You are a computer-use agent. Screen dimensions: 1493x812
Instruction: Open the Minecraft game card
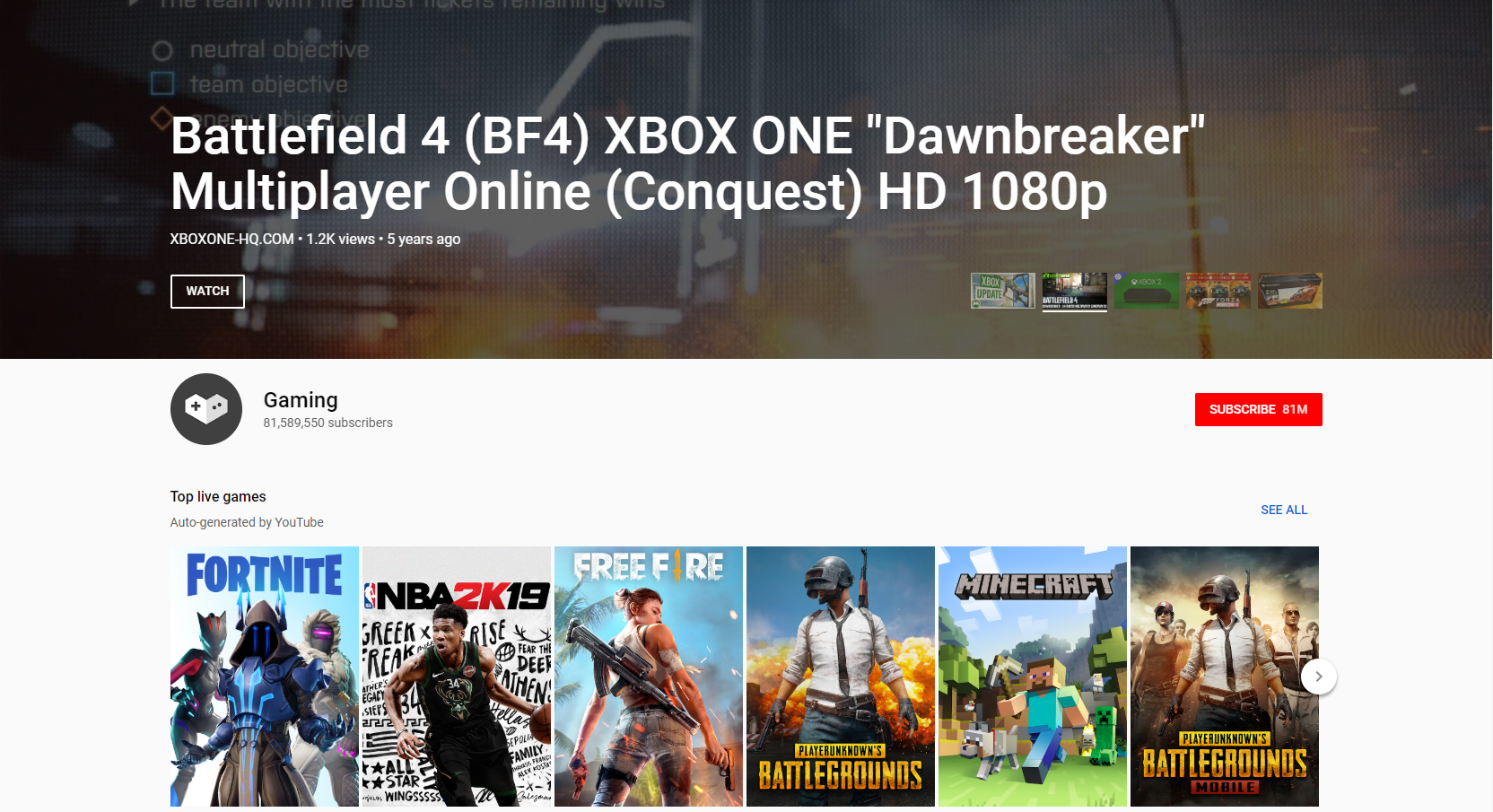pyautogui.click(x=1033, y=677)
